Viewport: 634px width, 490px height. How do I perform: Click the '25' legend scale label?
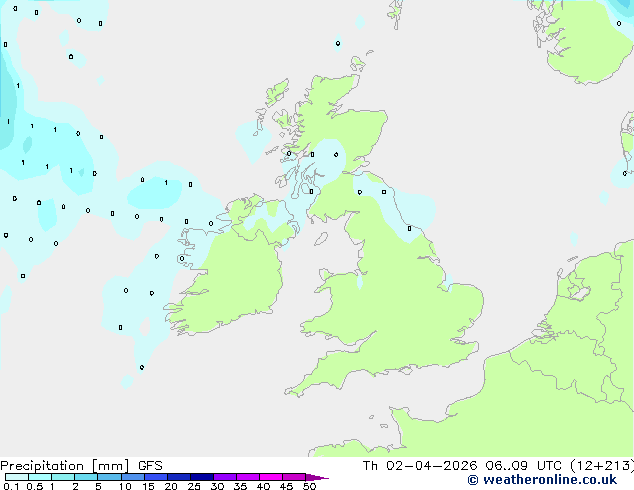point(194,486)
